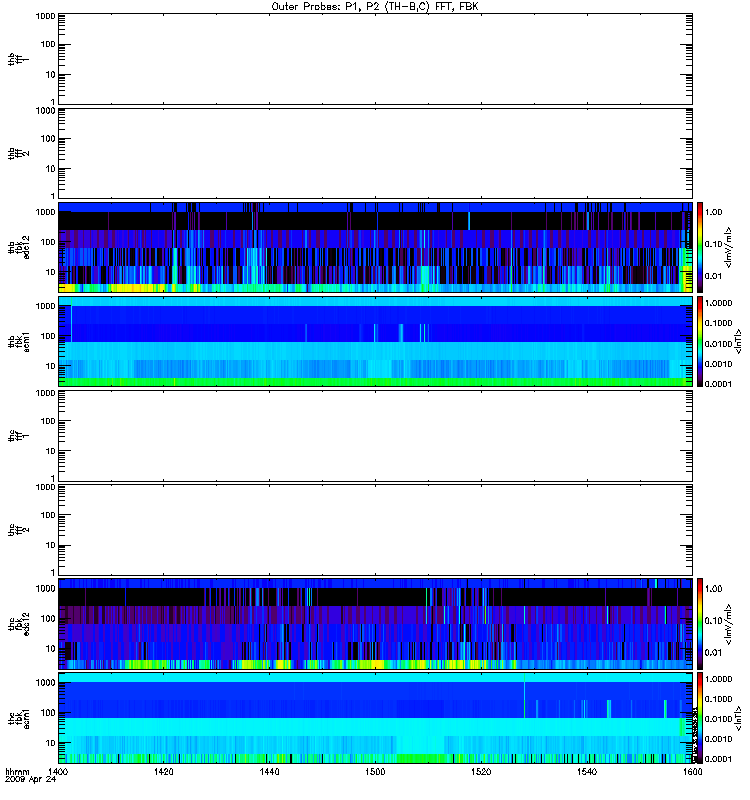Click the thc scm1 color bar
The height and width of the screenshot is (800, 750).
700,718
